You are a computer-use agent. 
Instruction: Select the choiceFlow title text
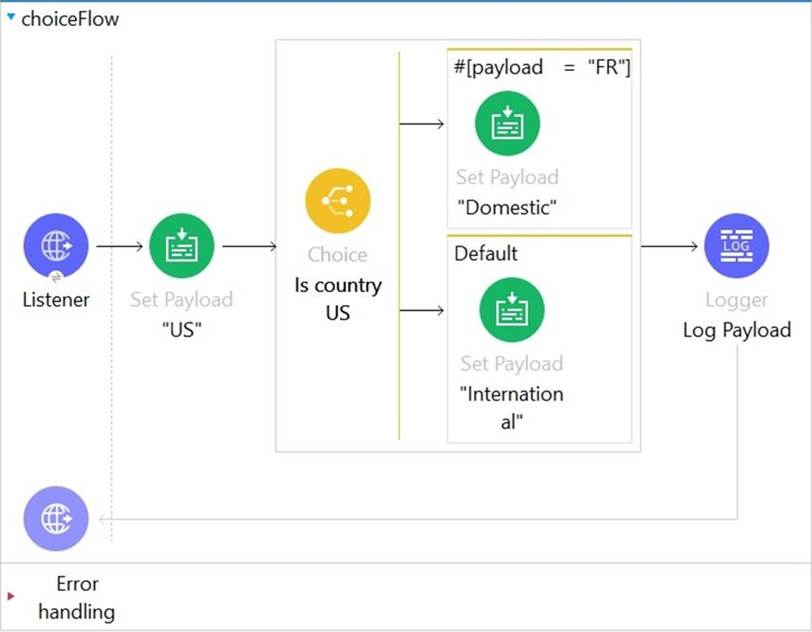click(x=69, y=19)
